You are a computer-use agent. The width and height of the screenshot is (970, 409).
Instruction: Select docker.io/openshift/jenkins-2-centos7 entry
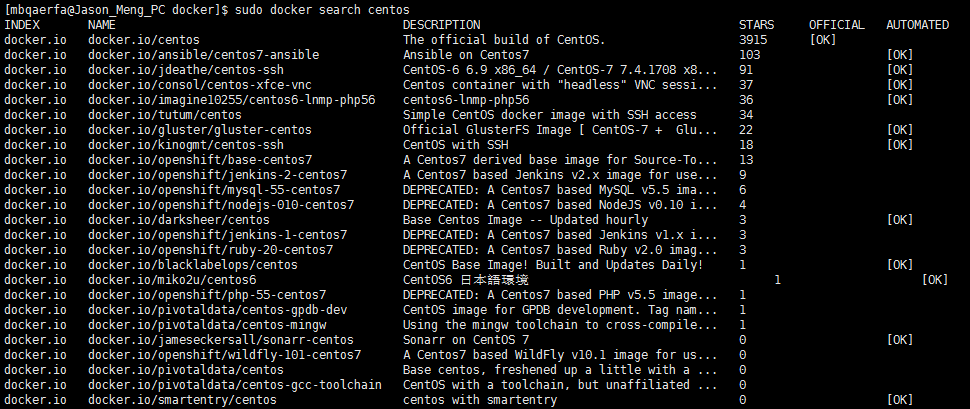tap(218, 174)
